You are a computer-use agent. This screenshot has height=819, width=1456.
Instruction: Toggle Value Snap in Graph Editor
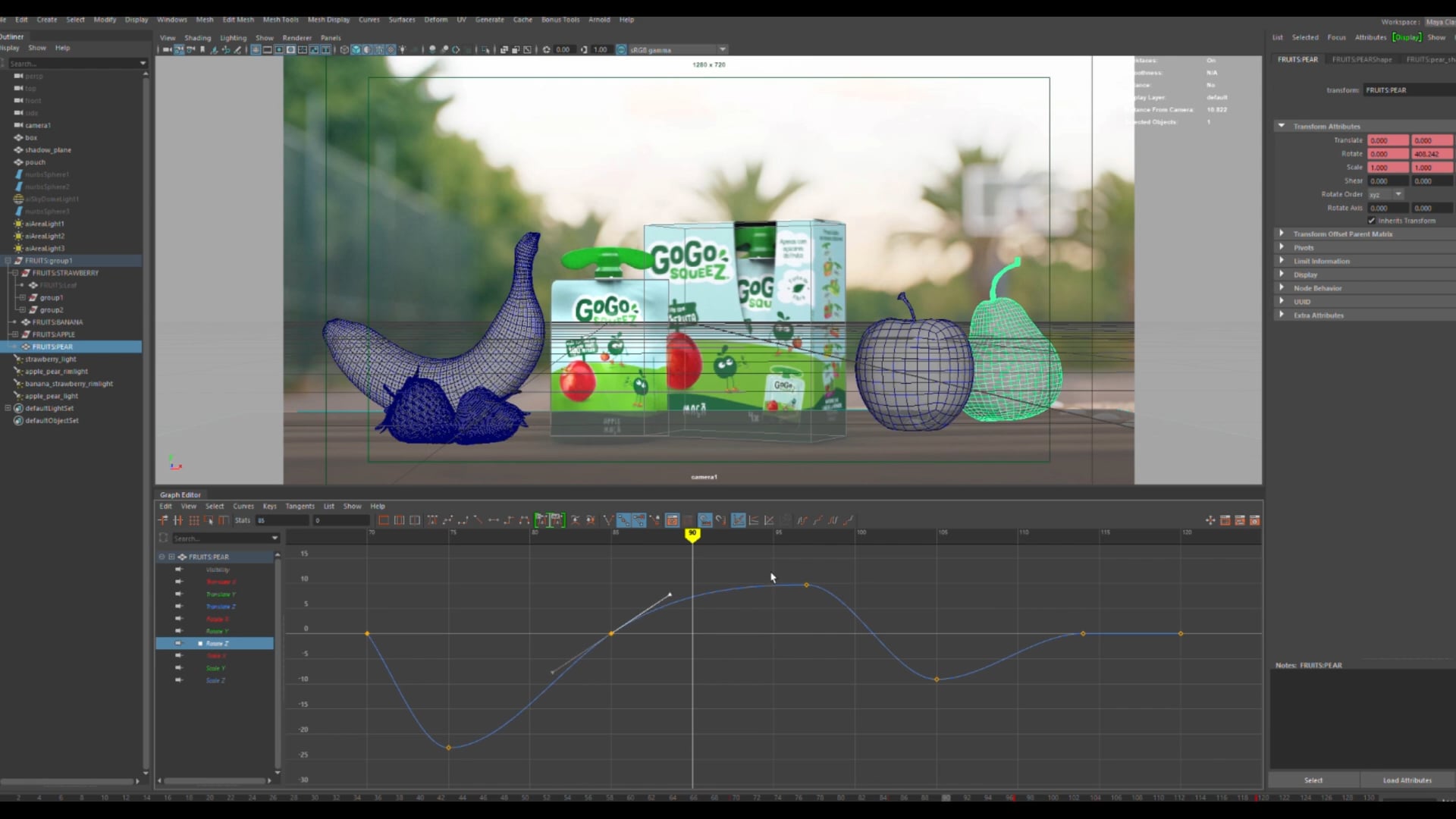pyautogui.click(x=720, y=520)
